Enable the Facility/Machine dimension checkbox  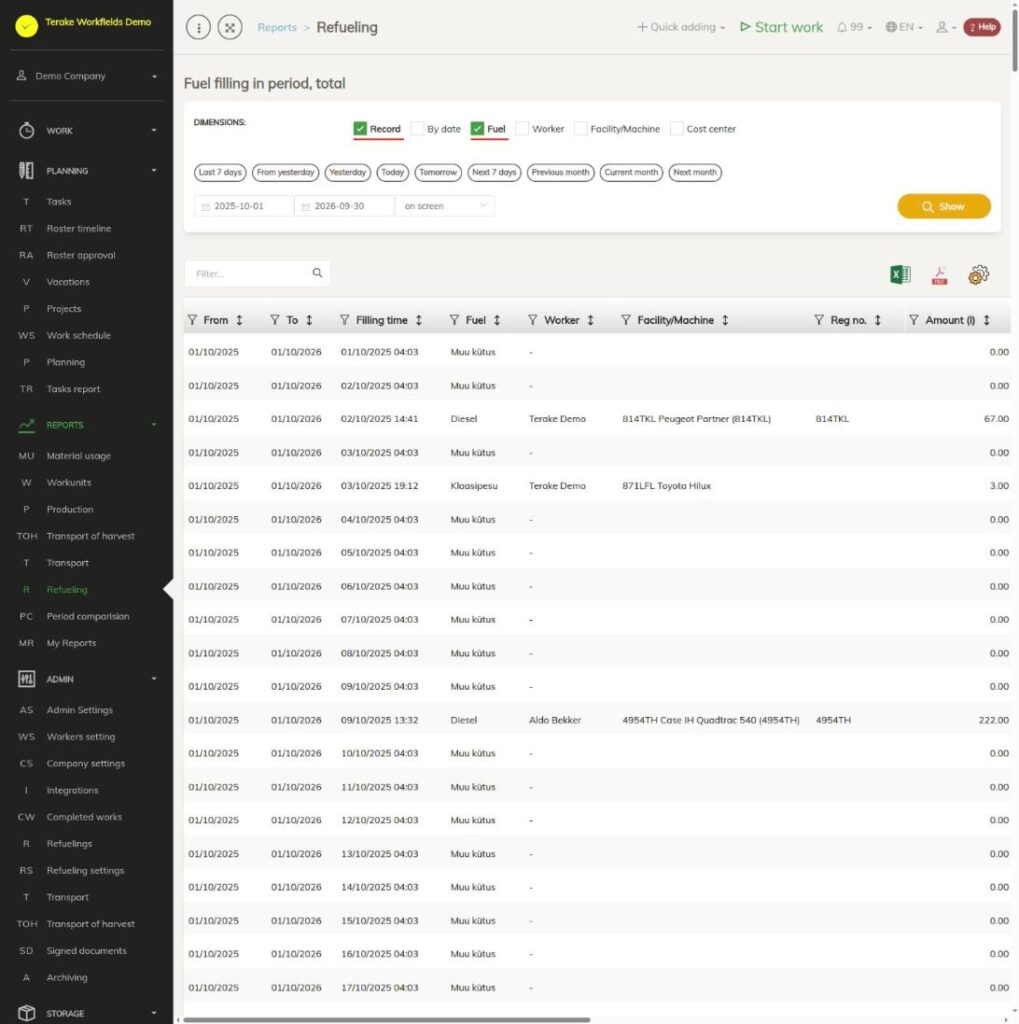point(580,129)
